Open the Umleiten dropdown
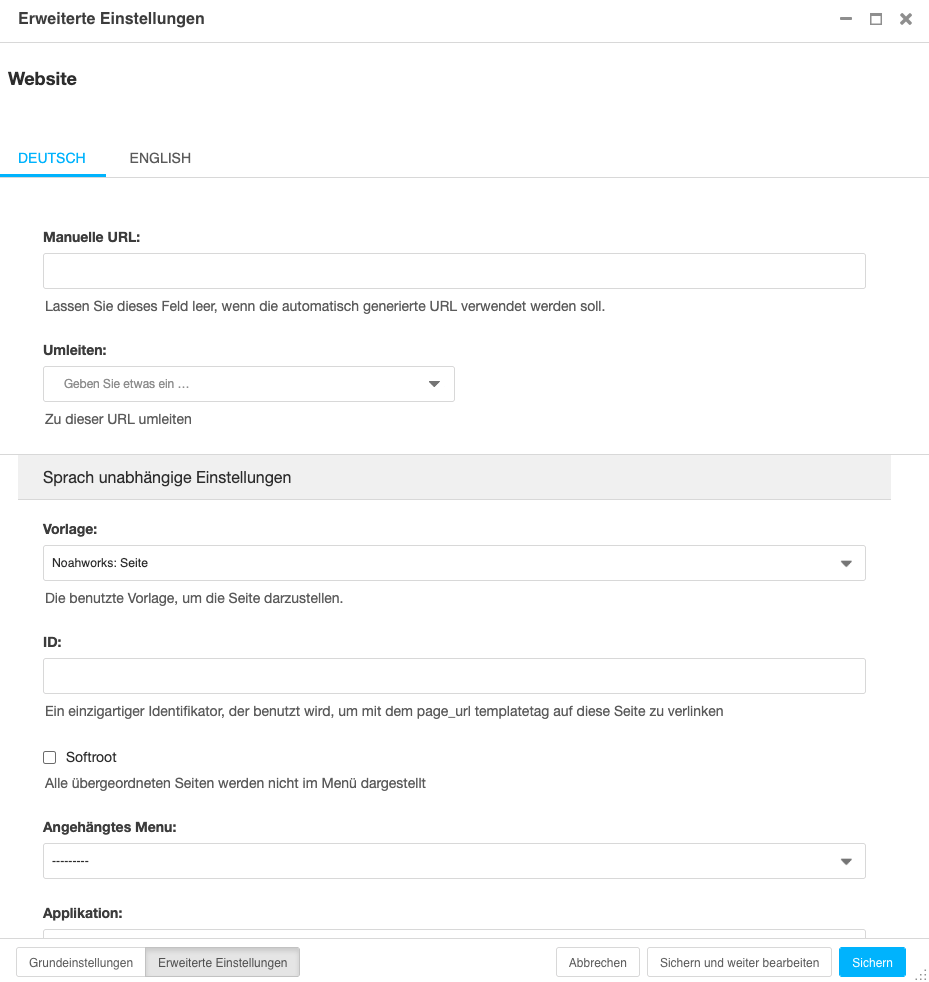Viewport: 929px width, 982px height. pos(248,383)
